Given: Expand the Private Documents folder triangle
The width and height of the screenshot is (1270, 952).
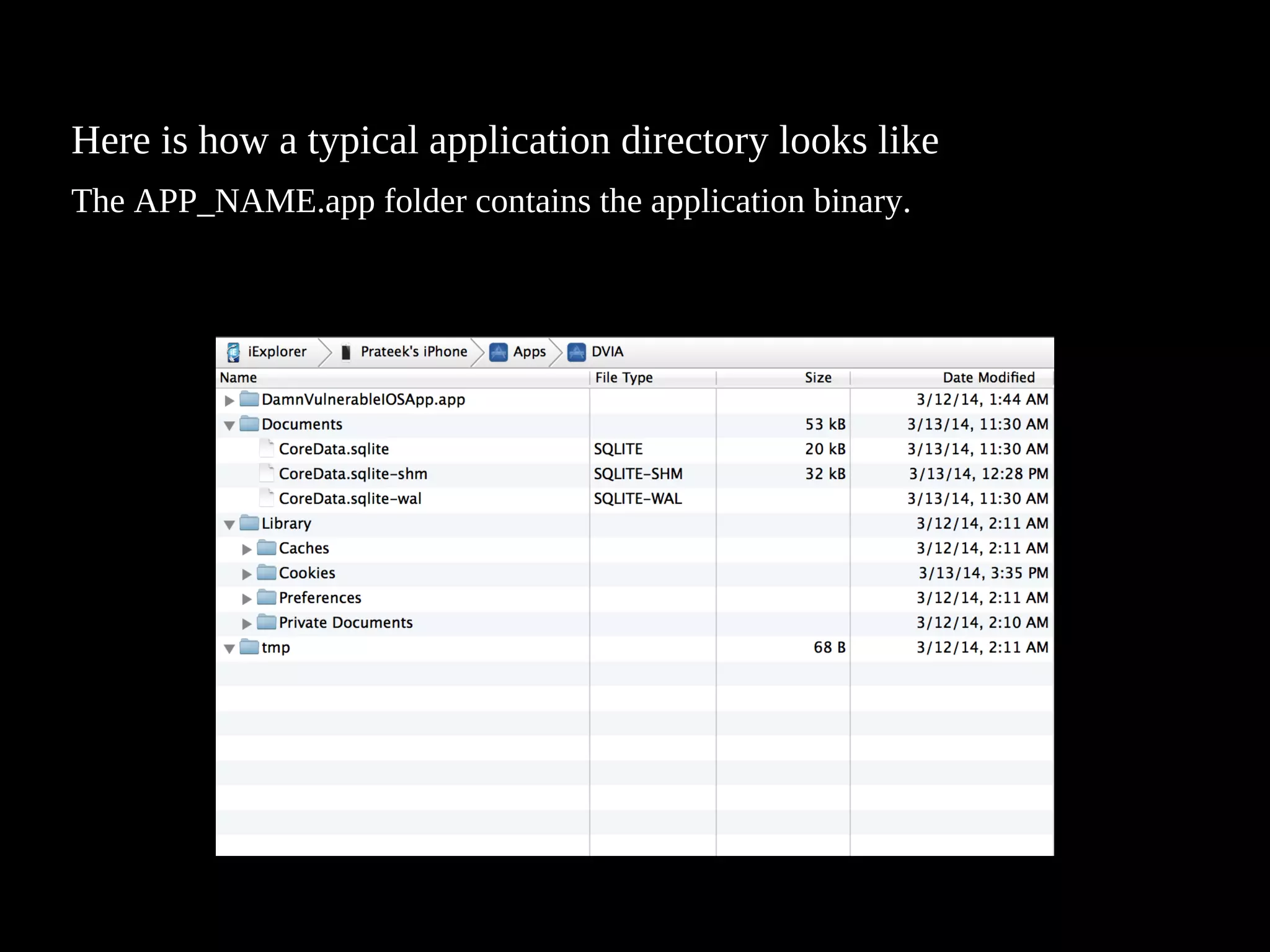Looking at the screenshot, I should point(247,624).
